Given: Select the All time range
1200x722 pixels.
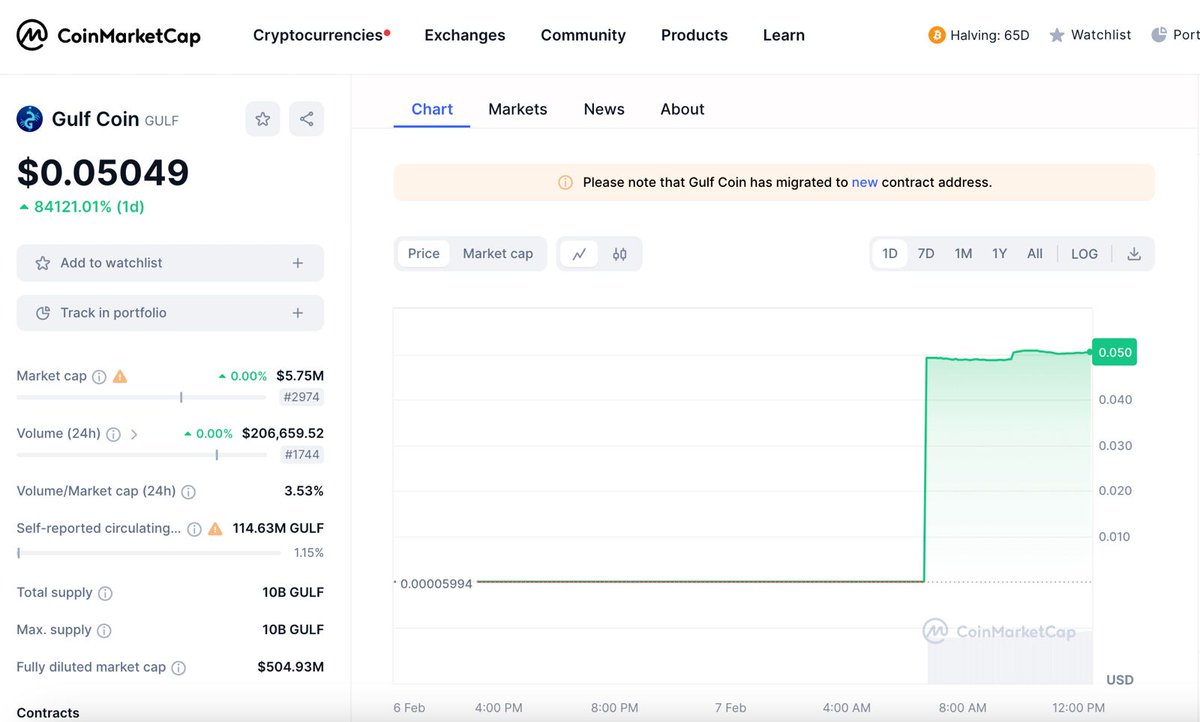Looking at the screenshot, I should pyautogui.click(x=1035, y=254).
